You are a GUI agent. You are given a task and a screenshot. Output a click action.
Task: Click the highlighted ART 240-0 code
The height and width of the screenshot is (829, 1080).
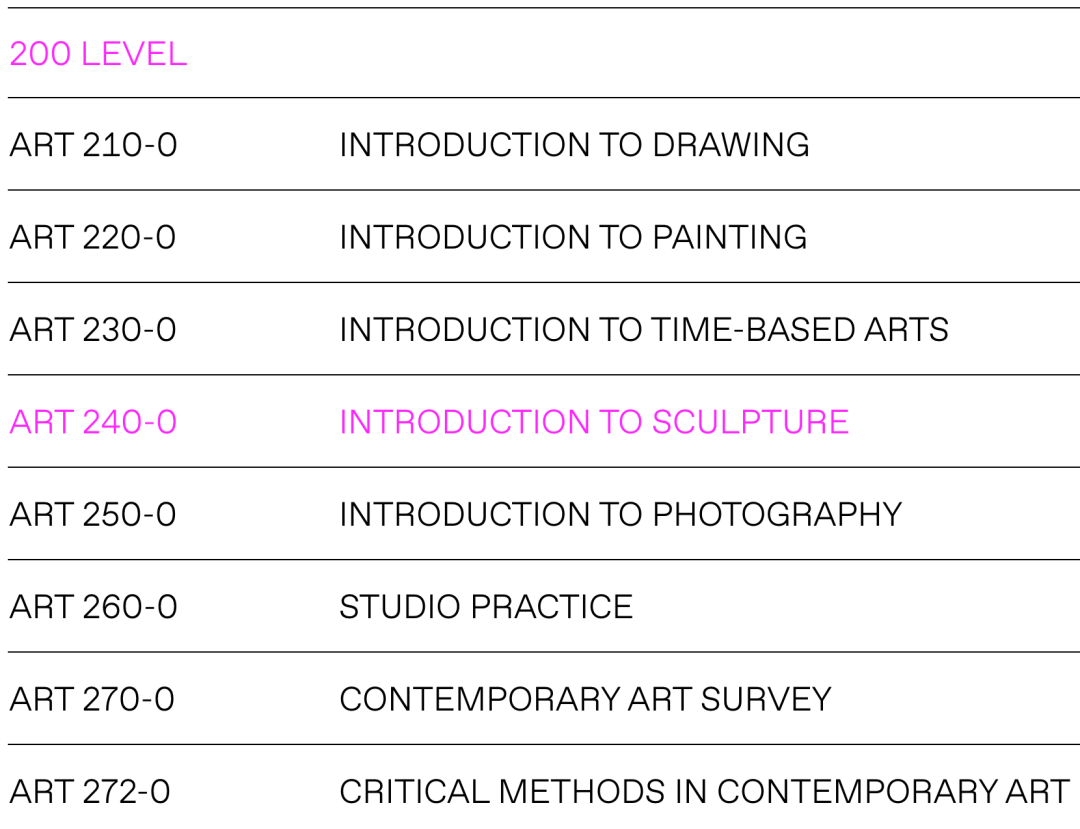(x=93, y=422)
